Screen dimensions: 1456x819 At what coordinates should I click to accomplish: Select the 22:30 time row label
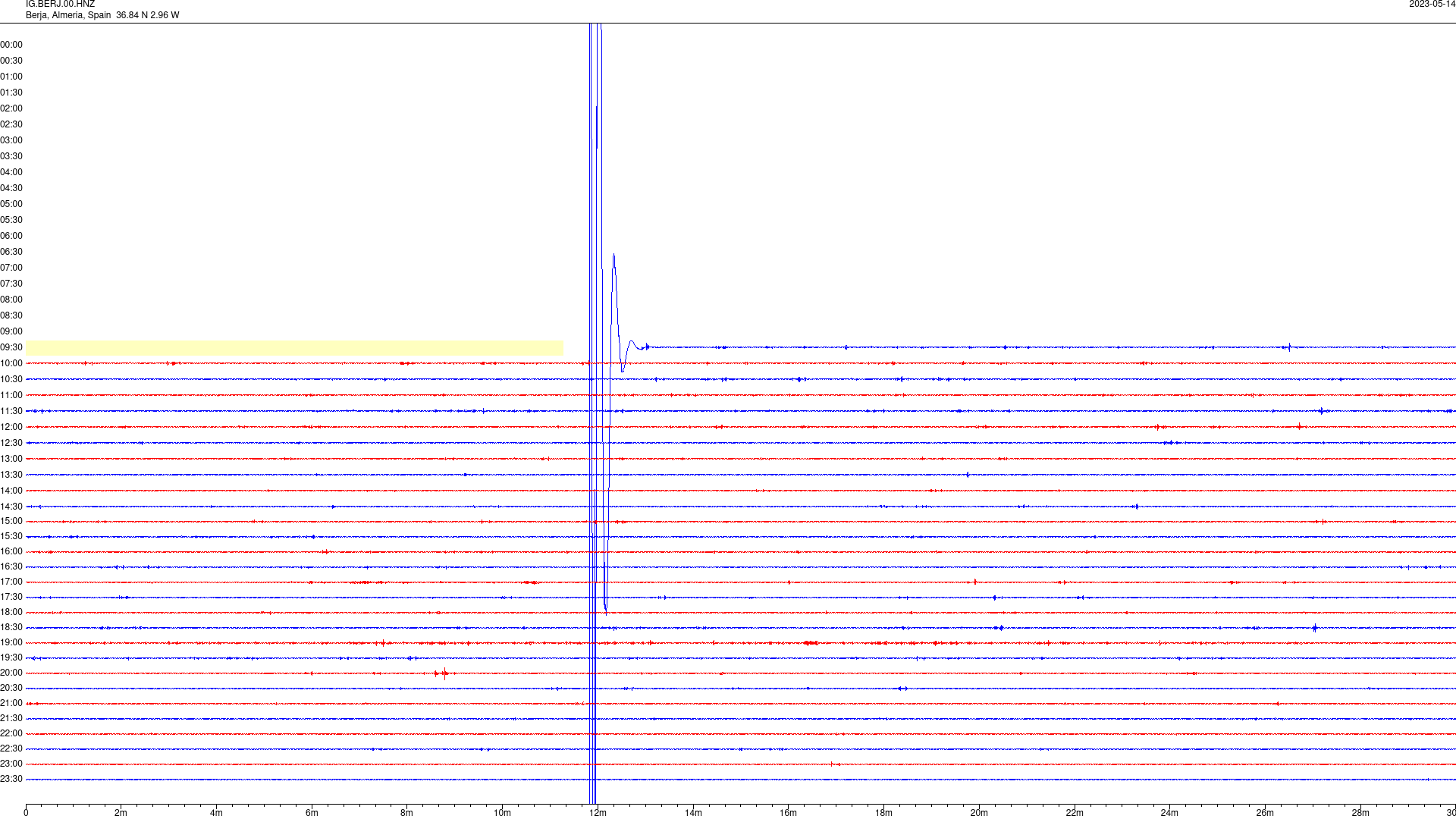tap(11, 748)
